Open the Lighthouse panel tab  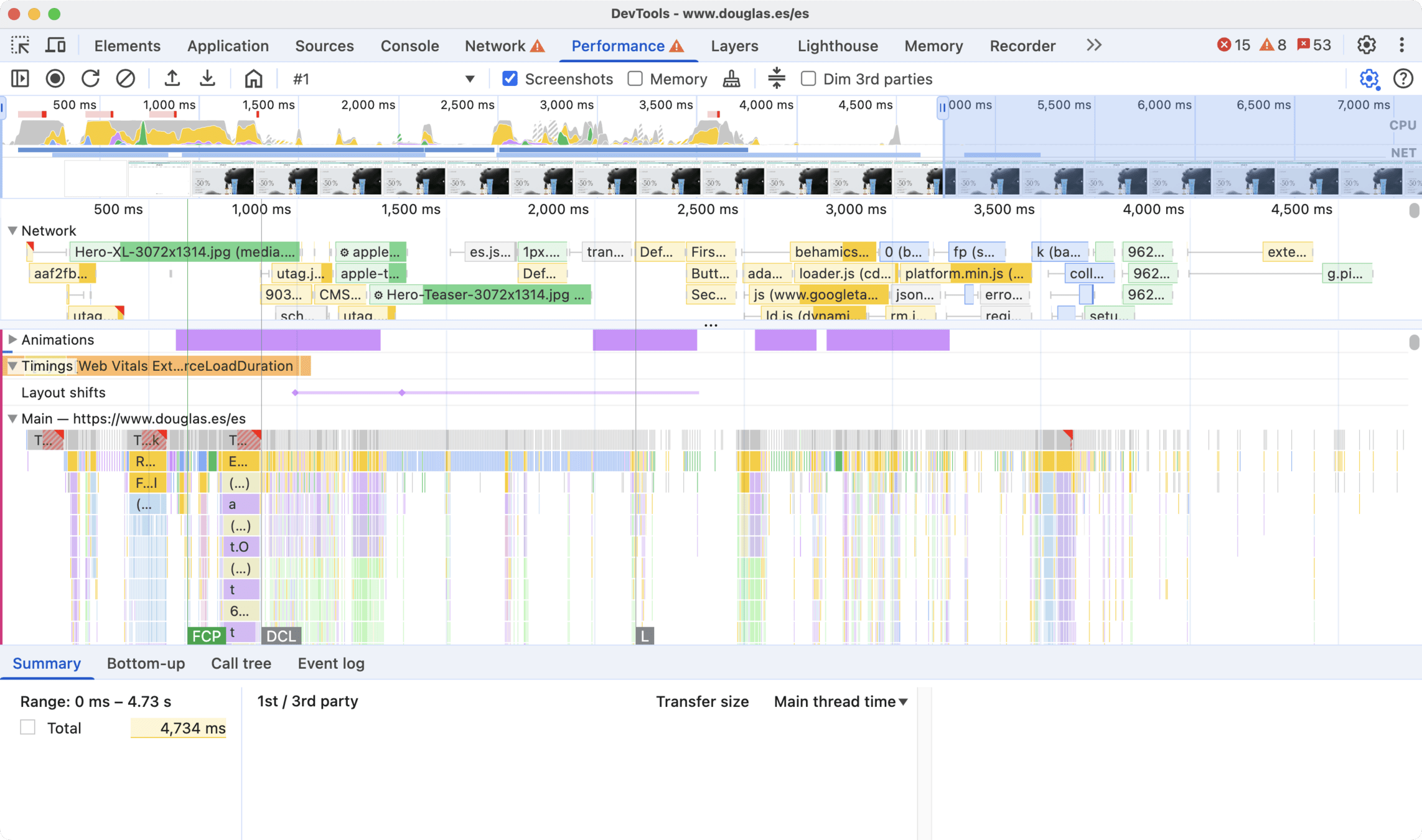837,45
